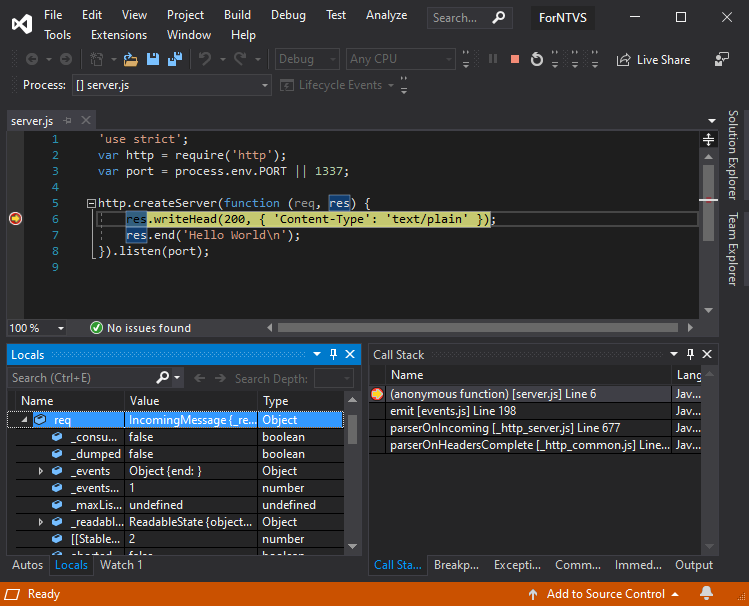The height and width of the screenshot is (606, 749).
Task: Click the Locals previous search result arrow
Action: tap(200, 378)
